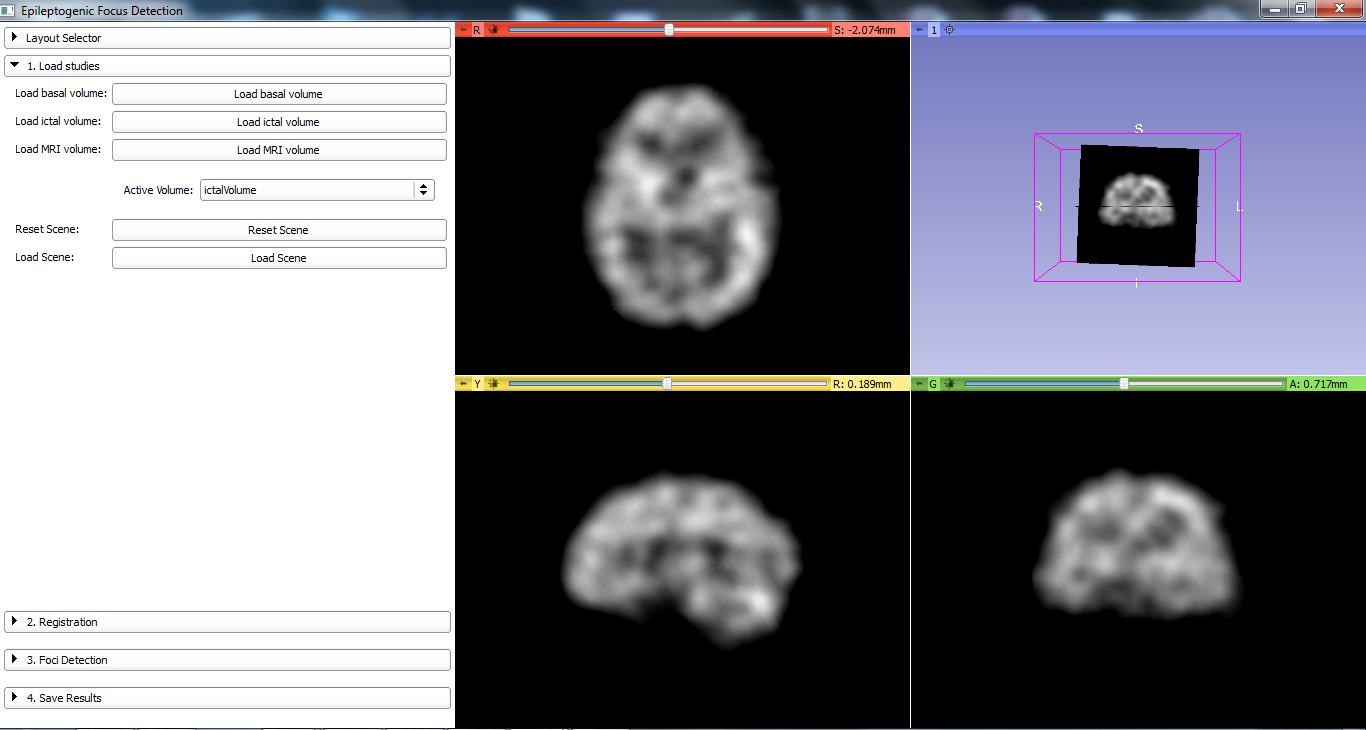The height and width of the screenshot is (730, 1366).
Task: Collapse the 1. Load studies section
Action: pos(228,66)
